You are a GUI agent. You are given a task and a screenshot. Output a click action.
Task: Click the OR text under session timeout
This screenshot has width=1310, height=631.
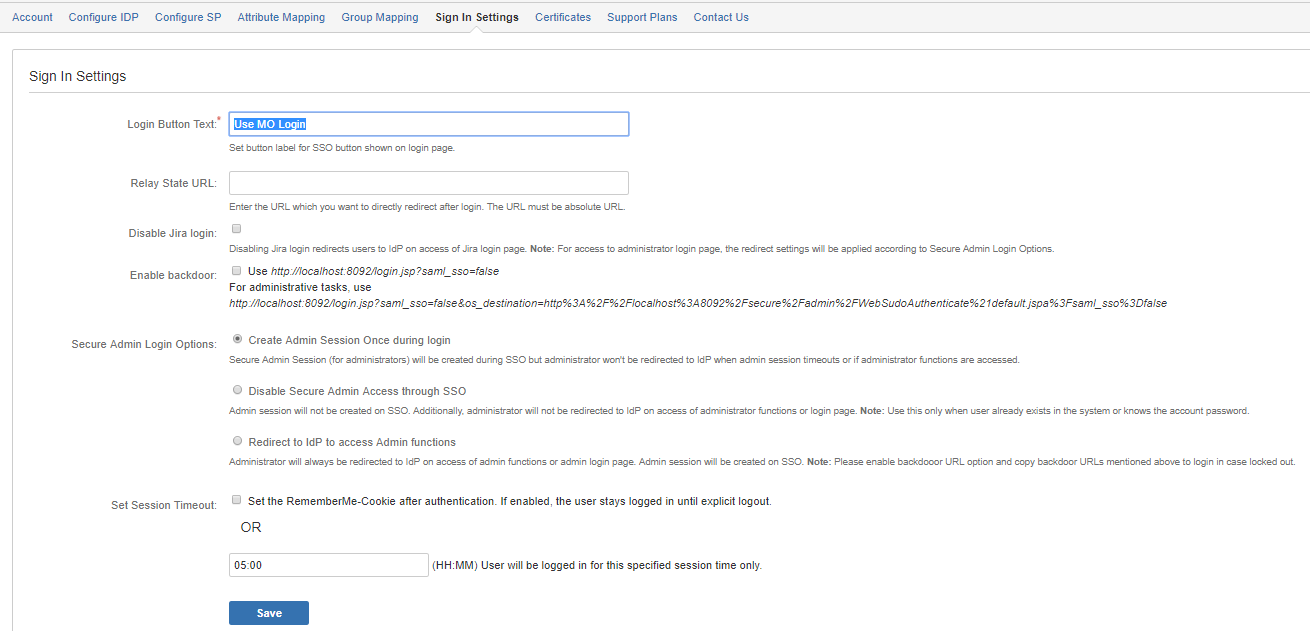(251, 527)
